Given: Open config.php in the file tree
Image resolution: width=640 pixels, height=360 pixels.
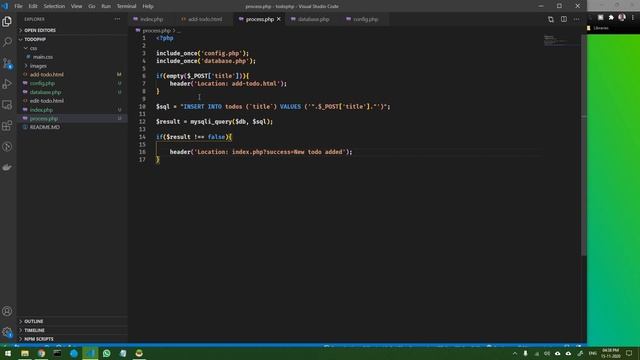Looking at the screenshot, I should pos(42,83).
